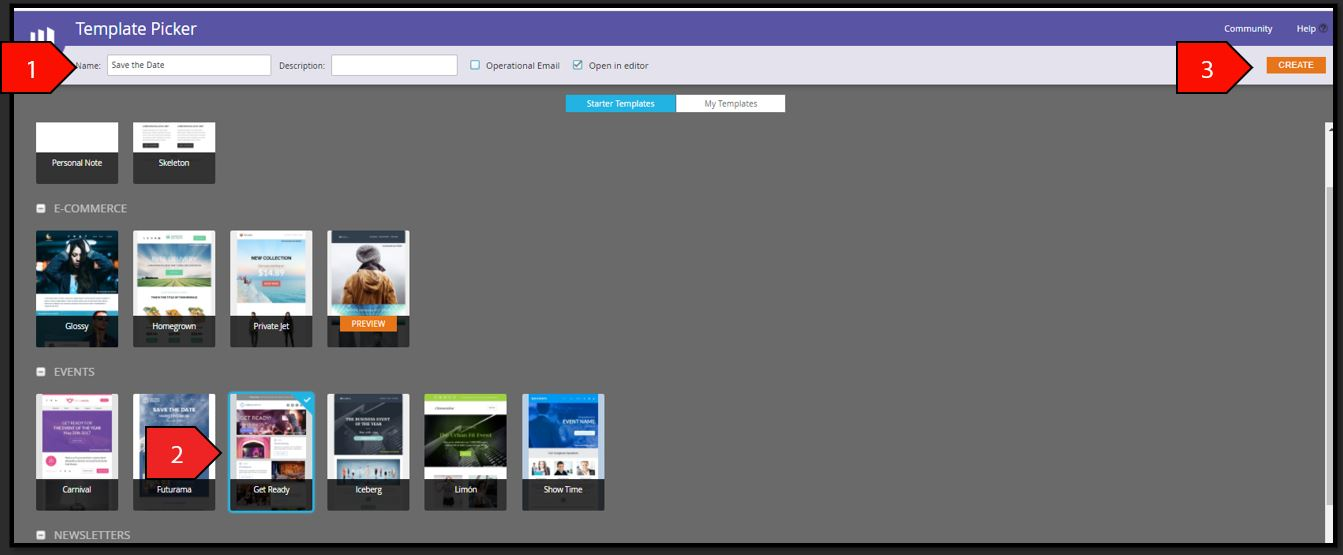
Task: Select the Get Ready template
Action: [271, 452]
